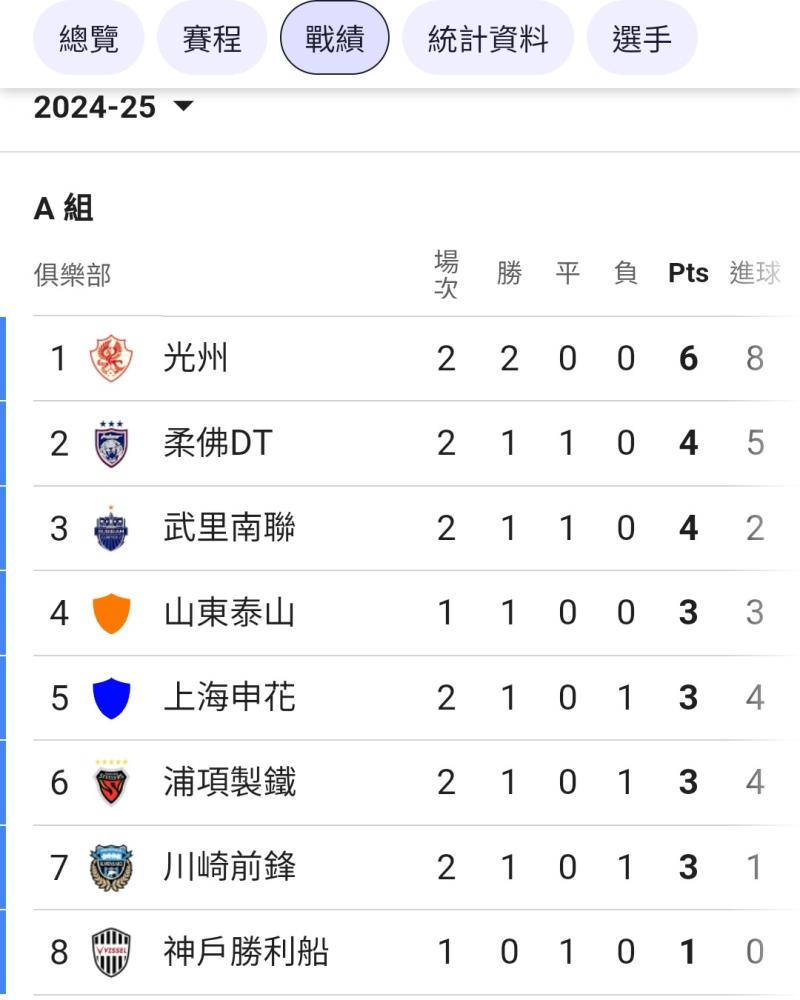
Task: Open the 神戶勝利船 team name link
Action: point(246,952)
